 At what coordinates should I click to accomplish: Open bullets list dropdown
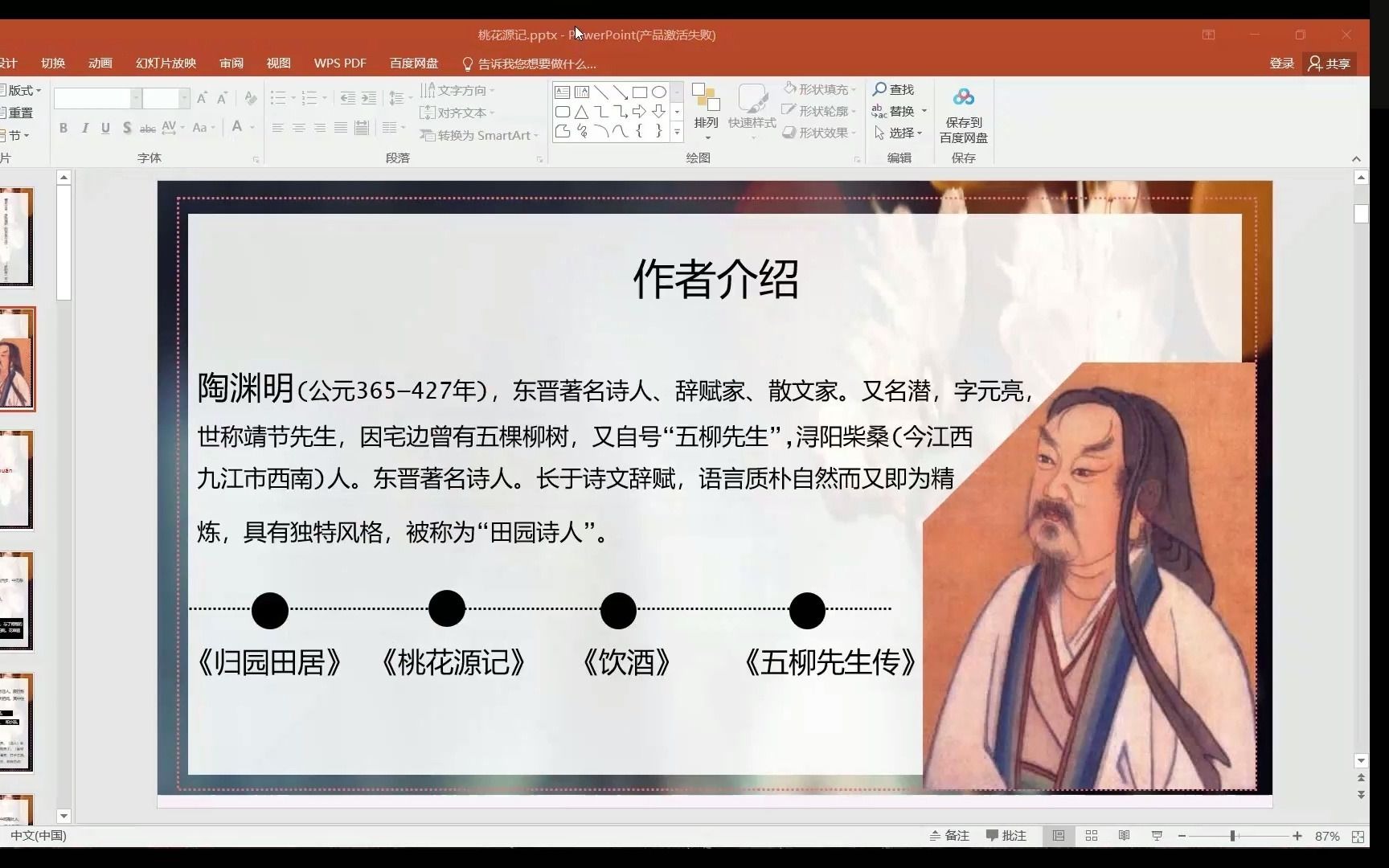[x=293, y=98]
